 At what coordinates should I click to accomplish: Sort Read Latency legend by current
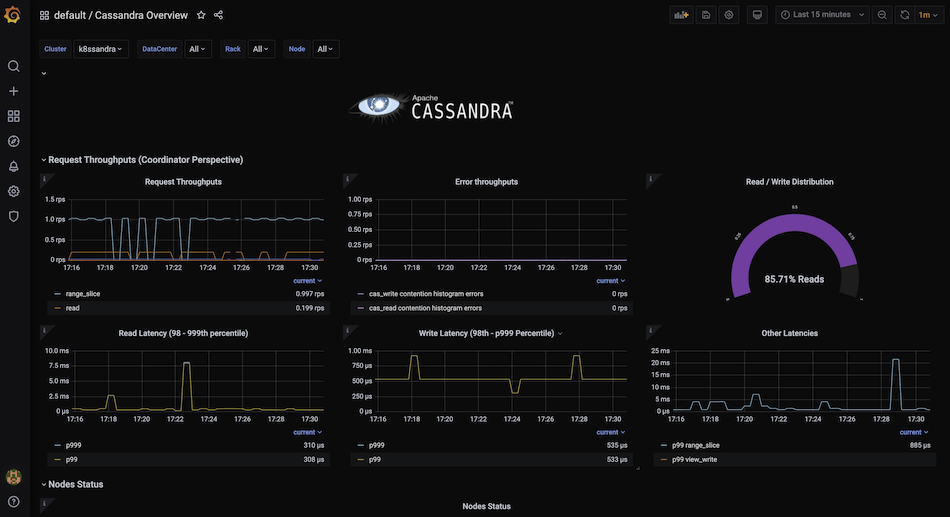(308, 433)
